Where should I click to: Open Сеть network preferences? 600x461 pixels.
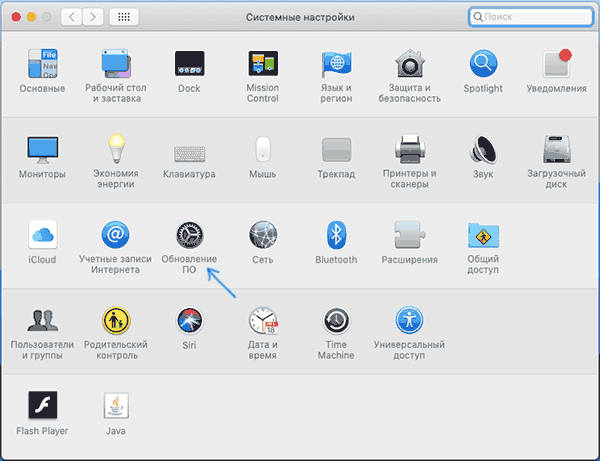point(262,236)
